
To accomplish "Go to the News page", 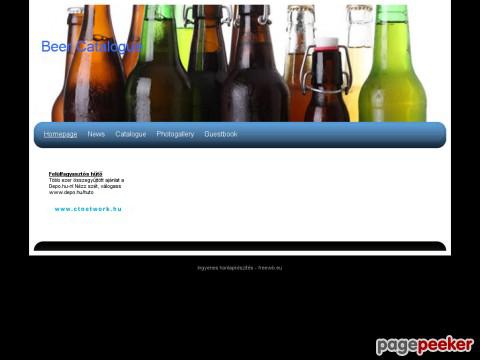I will point(96,134).
